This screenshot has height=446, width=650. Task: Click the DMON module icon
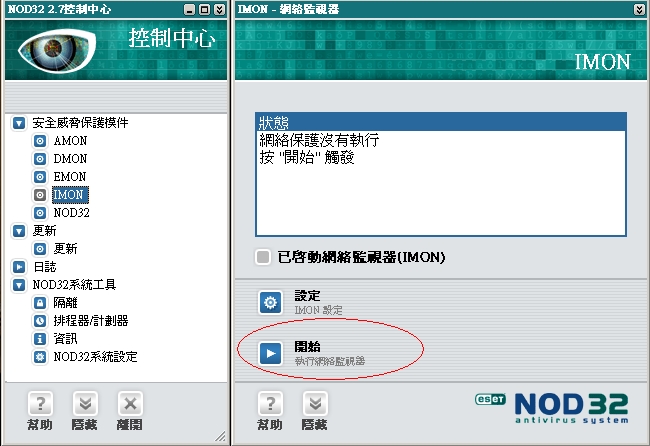[40, 159]
